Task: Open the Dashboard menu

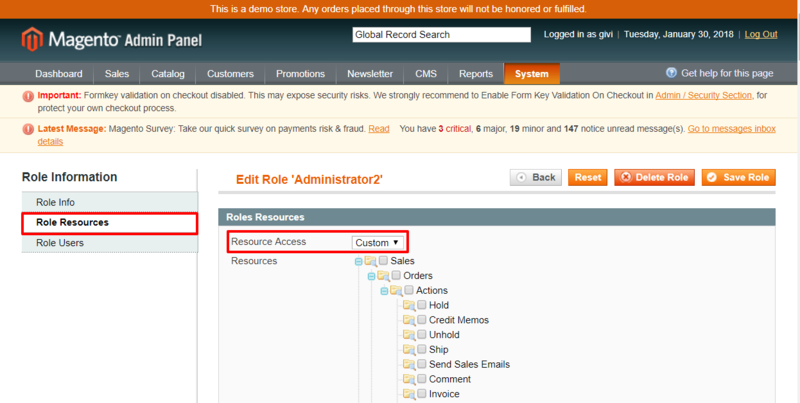Action: [59, 74]
